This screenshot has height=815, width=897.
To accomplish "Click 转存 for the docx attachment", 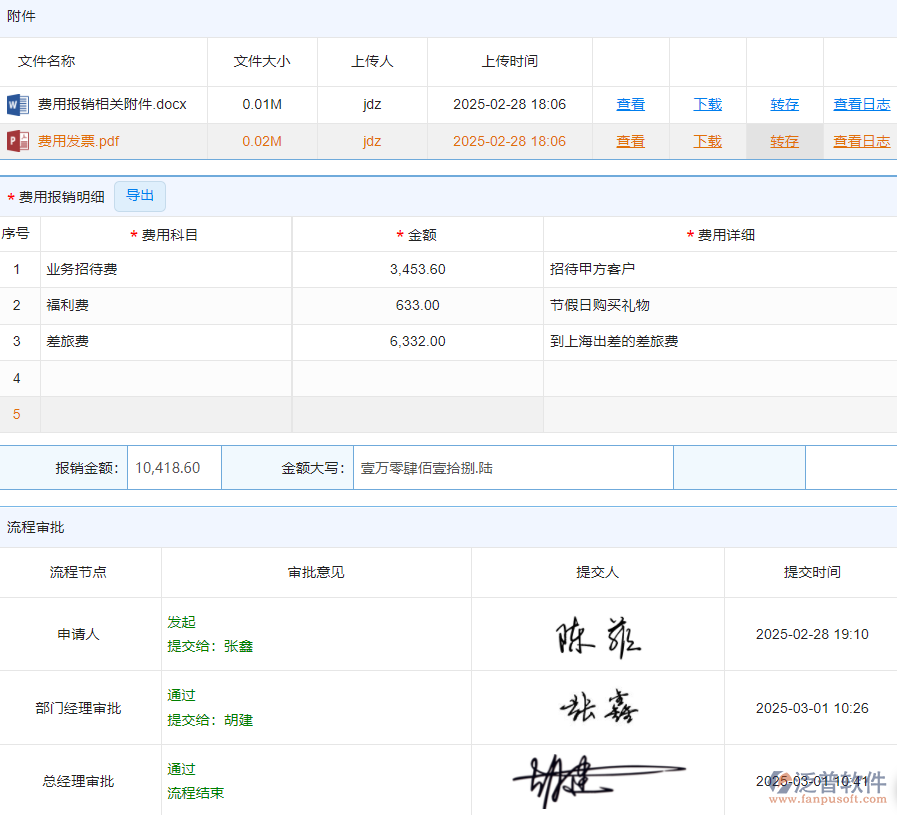I will (784, 104).
